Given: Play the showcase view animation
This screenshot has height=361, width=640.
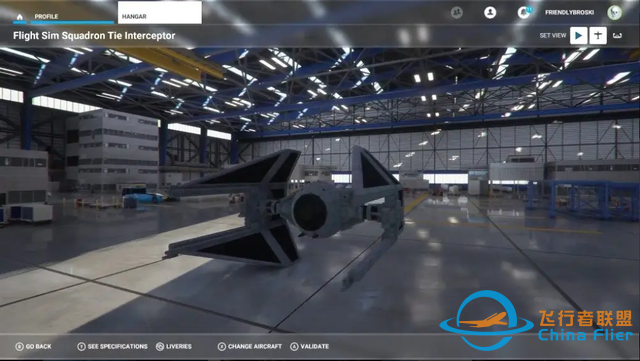Looking at the screenshot, I should [578, 36].
